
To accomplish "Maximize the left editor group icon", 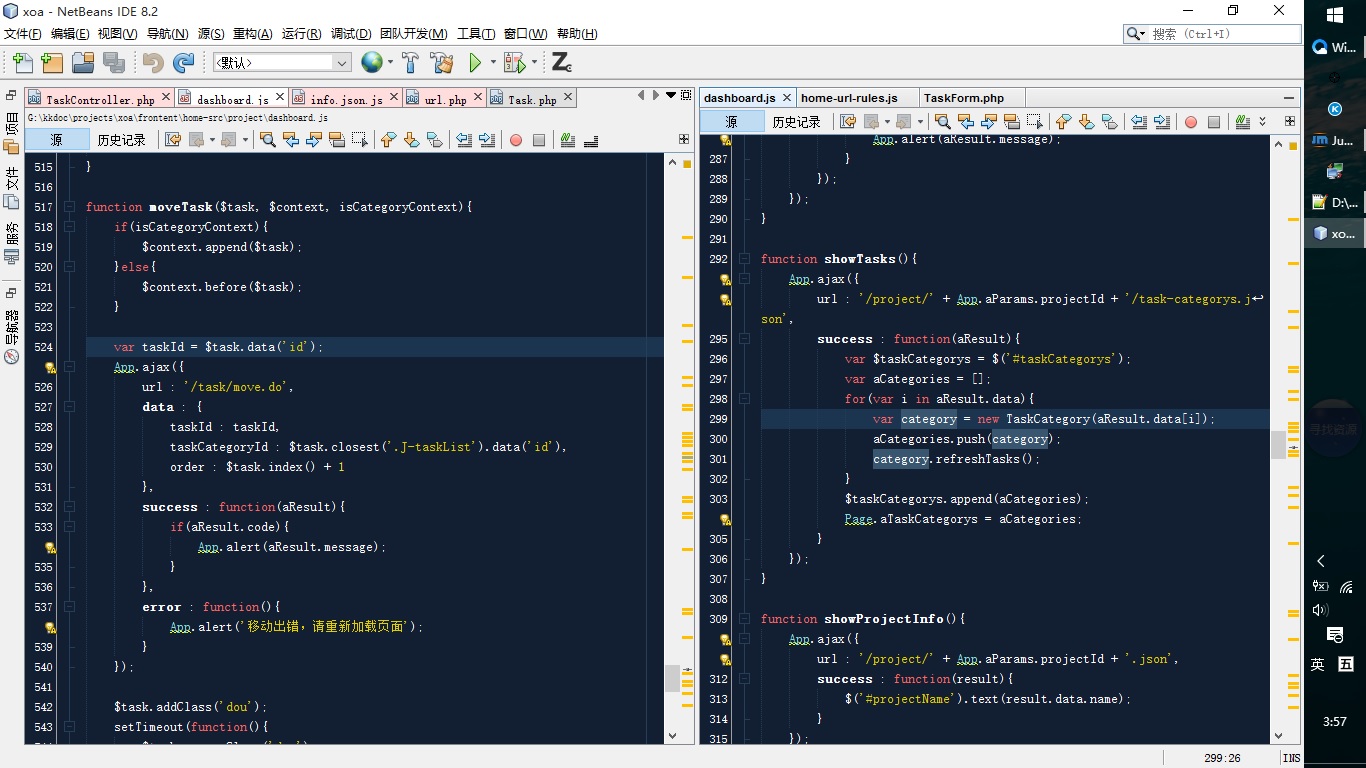I will pyautogui.click(x=686, y=96).
